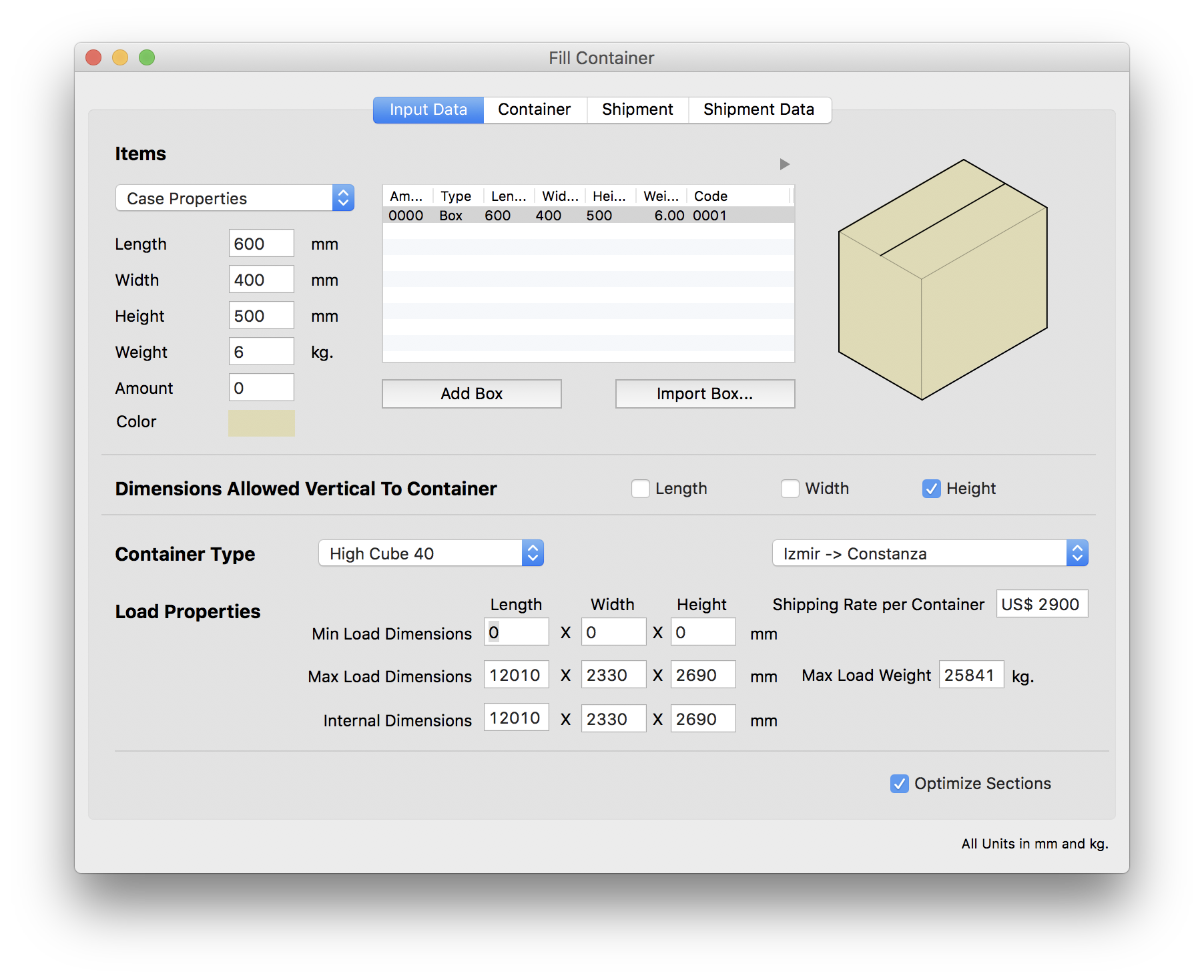
Task: Click the Internal Dimensions height field 2690
Action: (x=703, y=719)
